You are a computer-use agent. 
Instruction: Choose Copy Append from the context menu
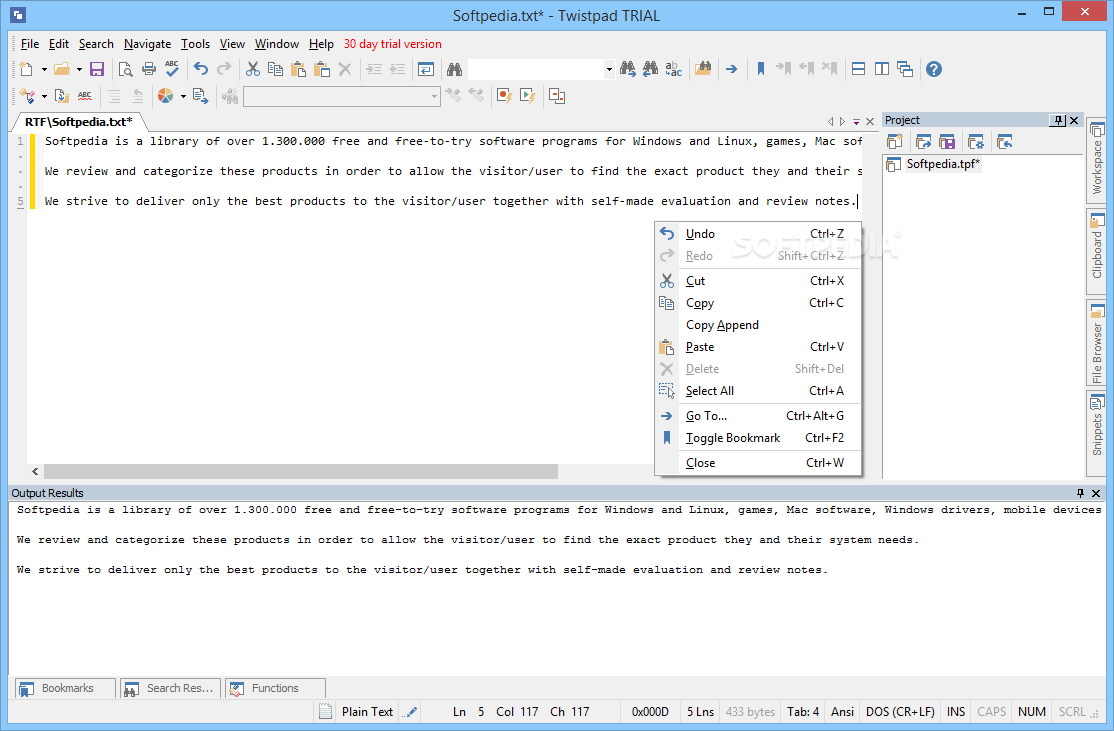pos(758,325)
